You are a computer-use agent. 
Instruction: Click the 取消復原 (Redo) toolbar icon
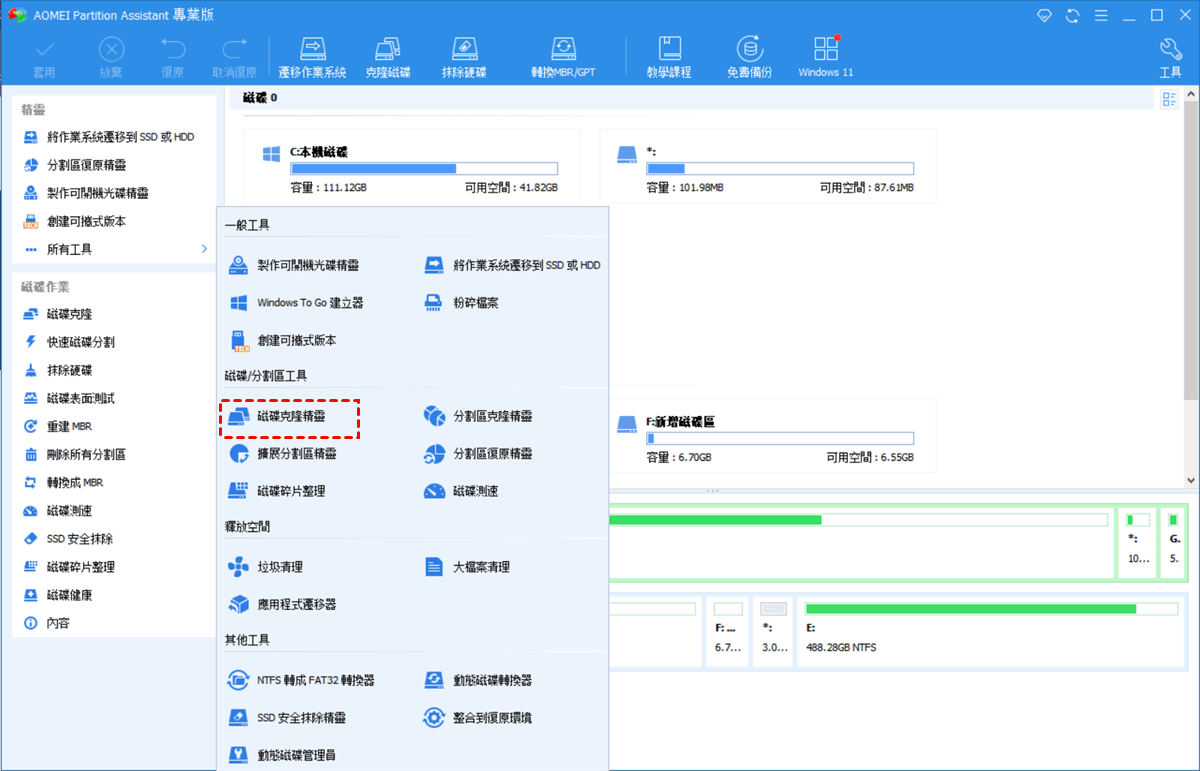235,58
